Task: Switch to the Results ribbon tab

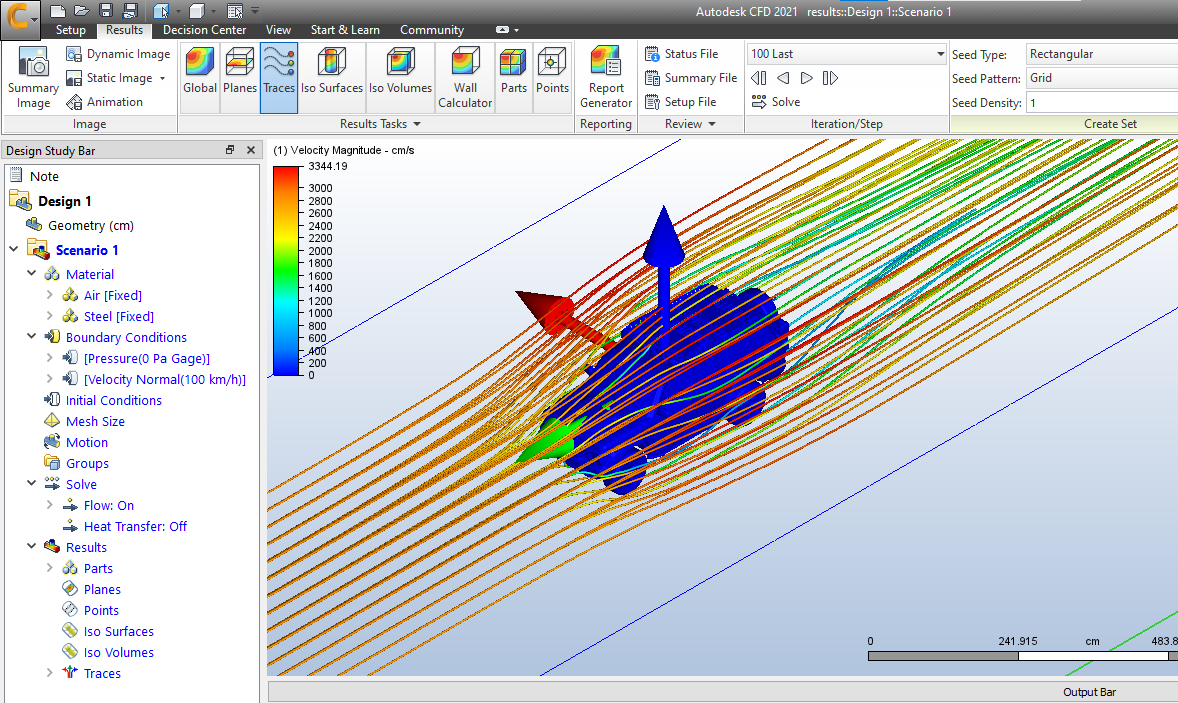Action: coord(124,30)
